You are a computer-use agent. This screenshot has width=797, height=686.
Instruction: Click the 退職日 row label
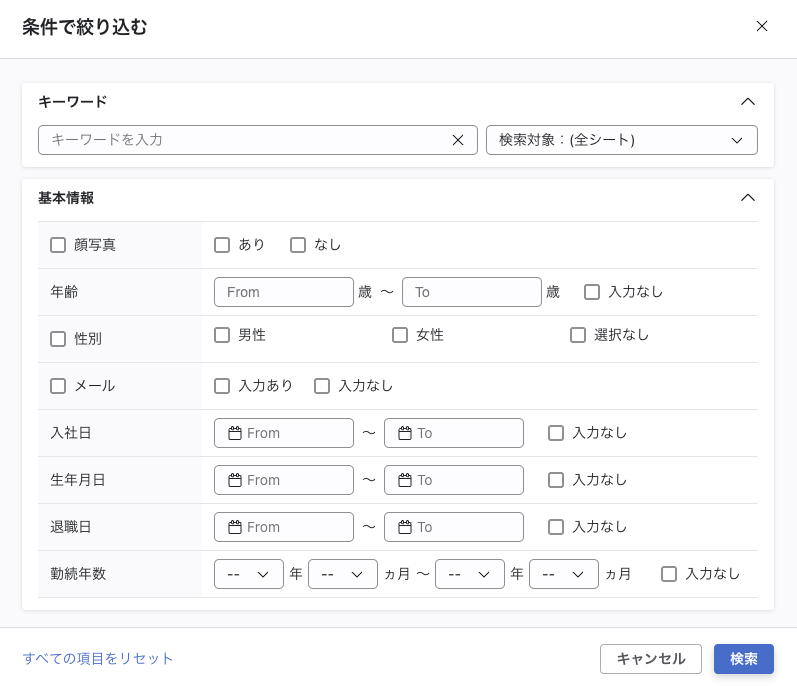[x=71, y=527]
